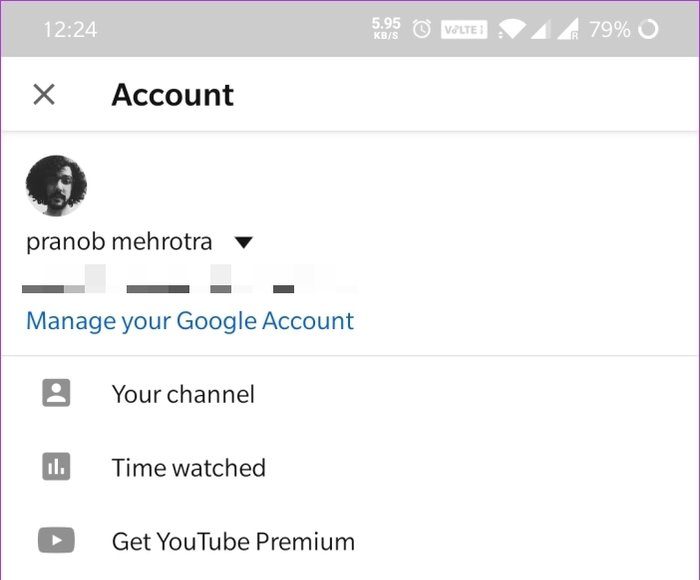The height and width of the screenshot is (580, 700).
Task: Tap the alarm clock status bar icon
Action: click(422, 29)
